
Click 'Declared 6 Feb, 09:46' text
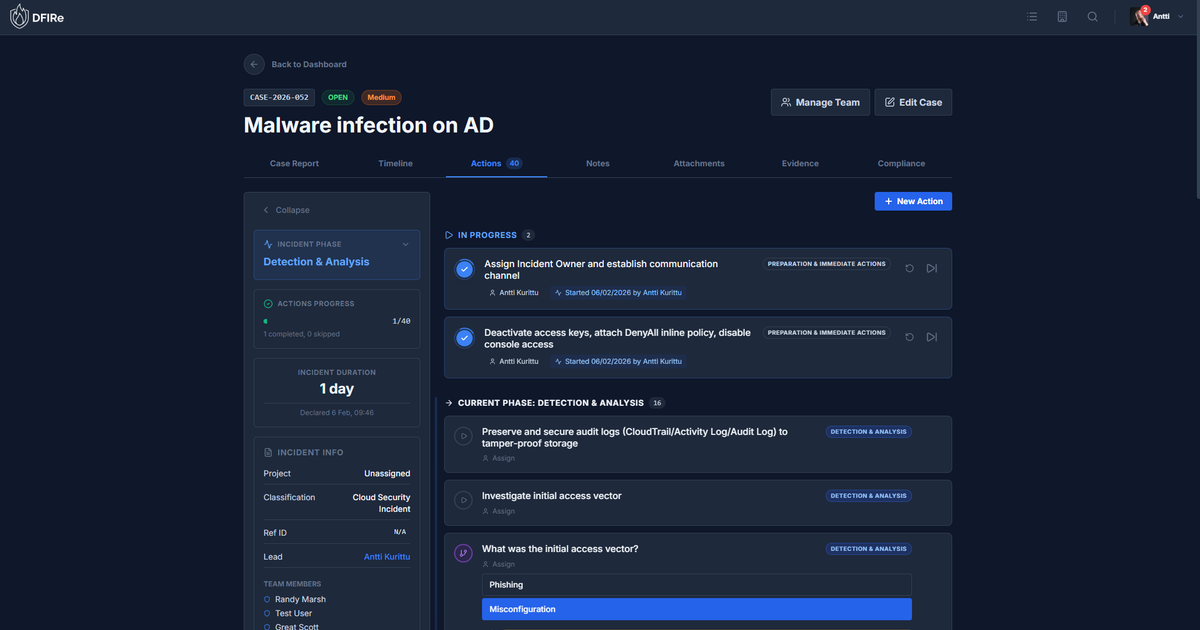click(337, 412)
